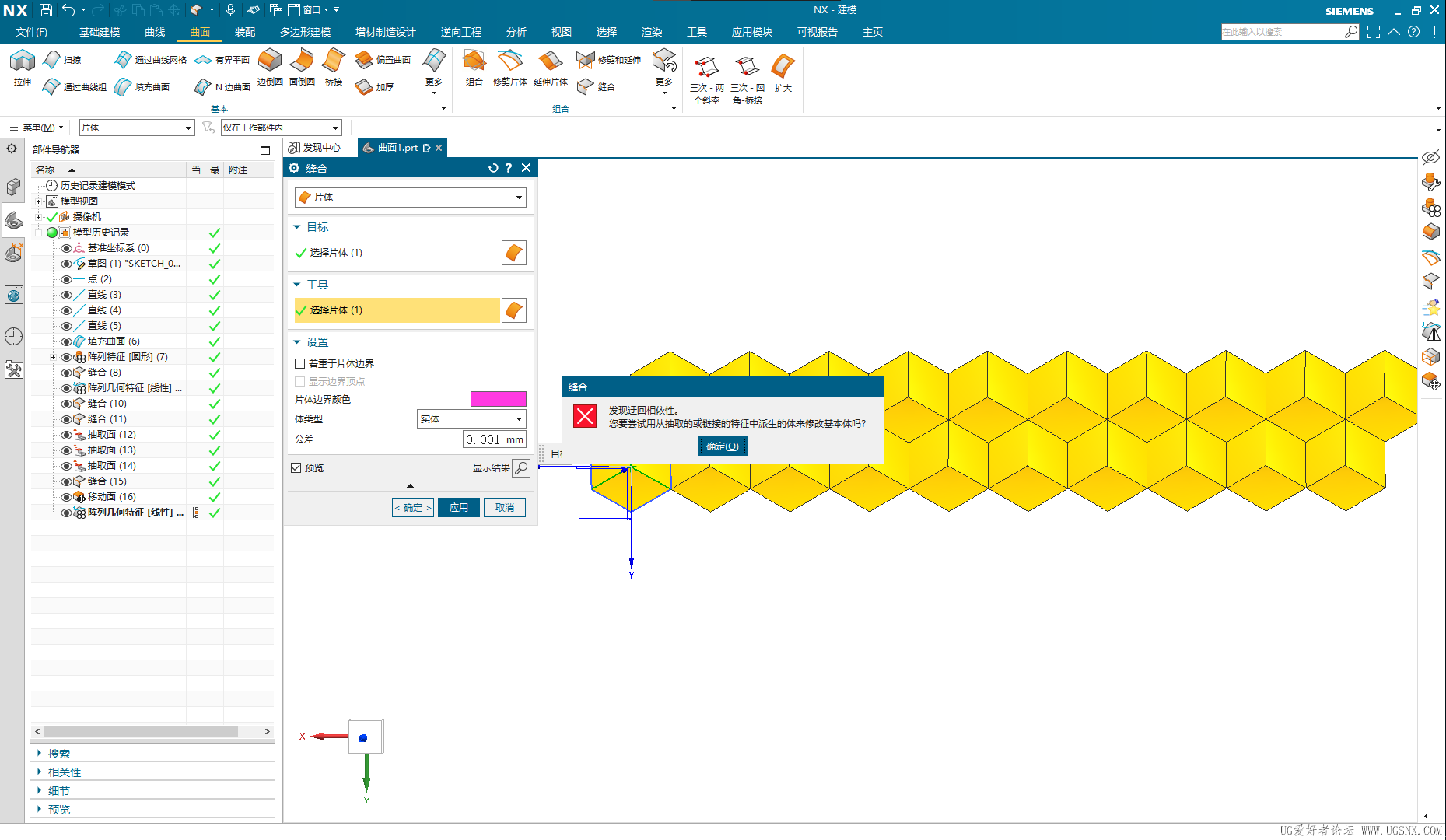Select the 有界平面 bounded plane tool

[x=222, y=60]
